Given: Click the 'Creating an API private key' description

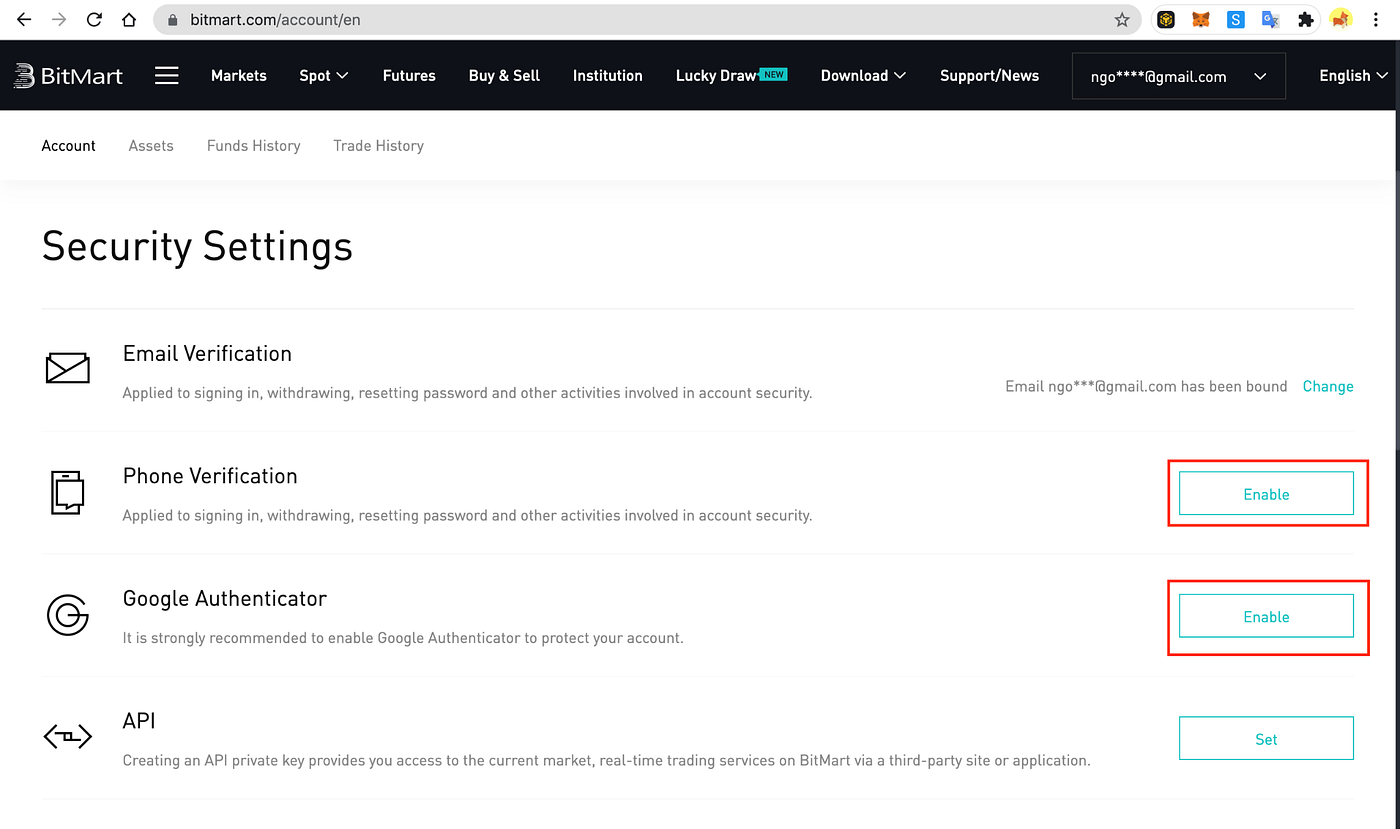Looking at the screenshot, I should pos(606,760).
